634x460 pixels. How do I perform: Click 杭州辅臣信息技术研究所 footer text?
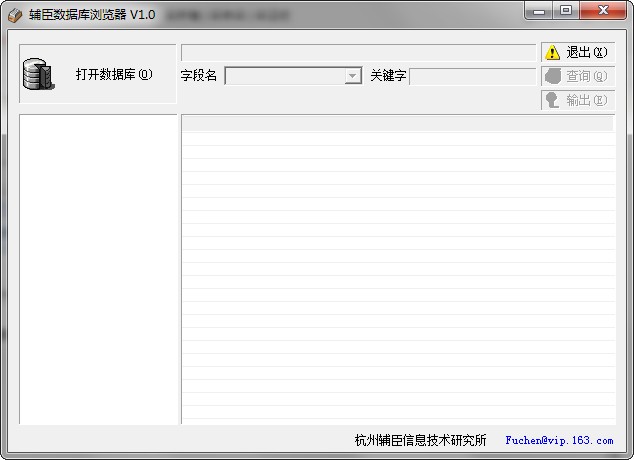421,440
